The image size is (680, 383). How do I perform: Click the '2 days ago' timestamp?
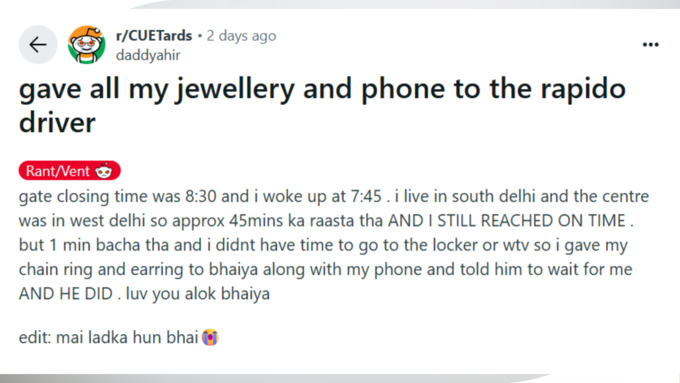[241, 36]
